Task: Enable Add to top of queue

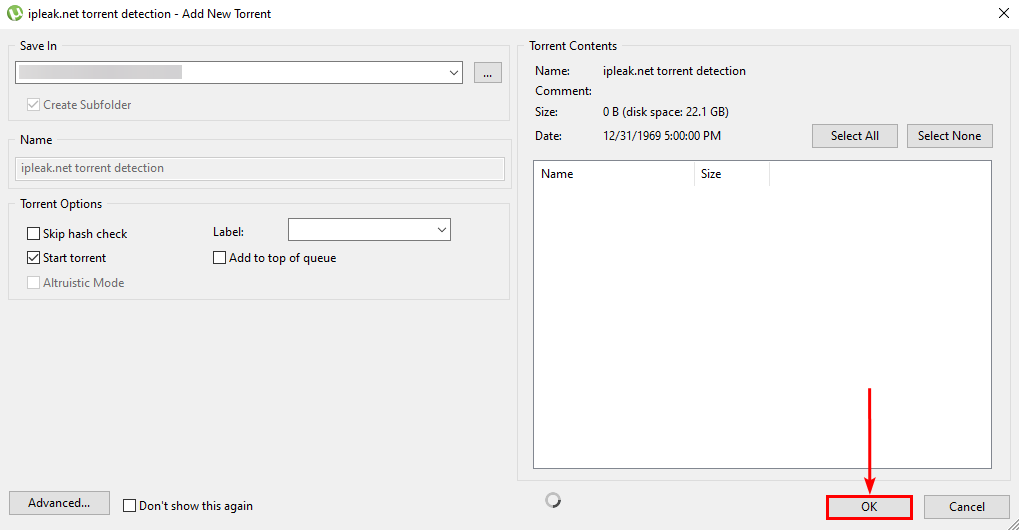Action: pyautogui.click(x=220, y=258)
